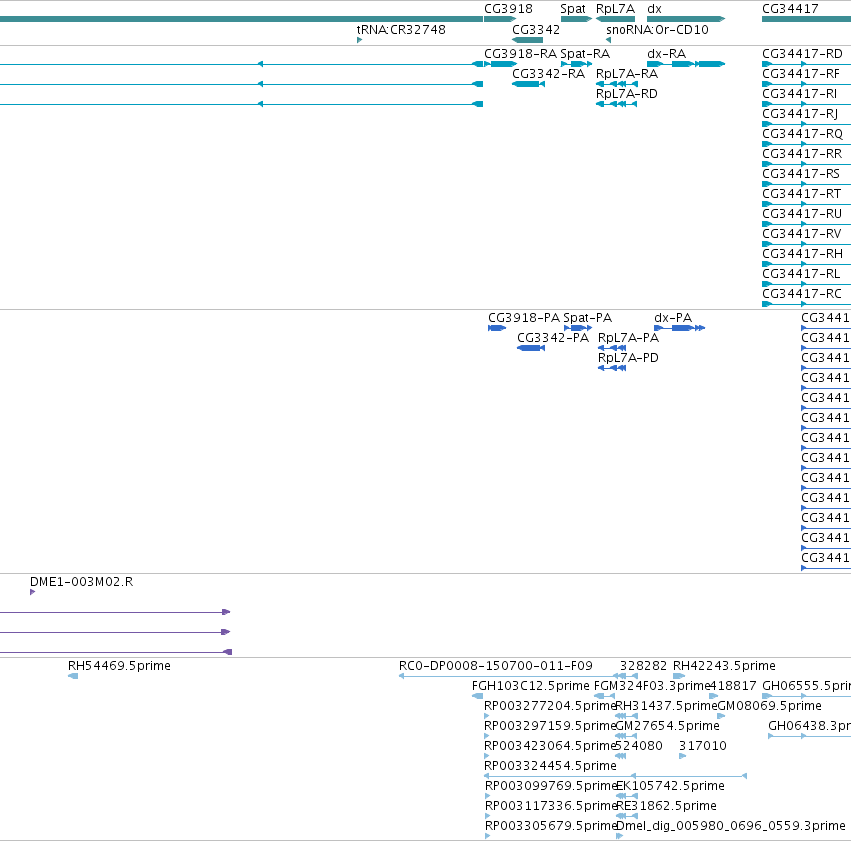Select EST RP003324454.5prime
The width and height of the screenshot is (851, 841).
[x=550, y=766]
